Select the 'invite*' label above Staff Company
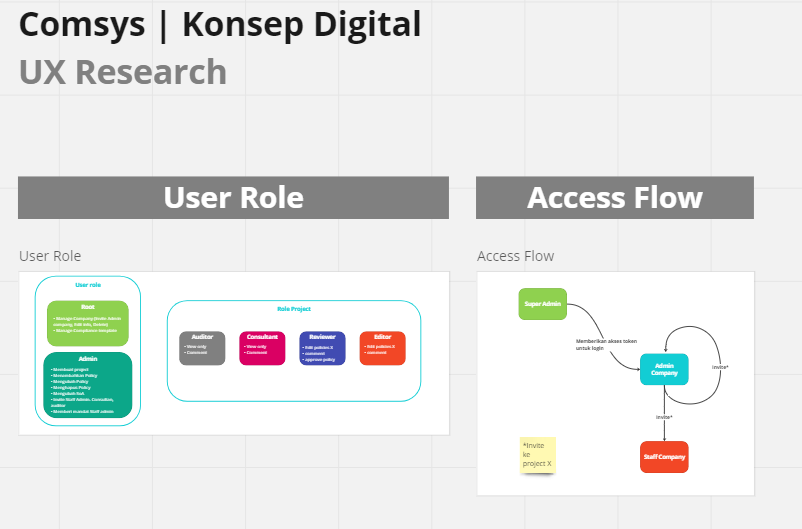This screenshot has height=529, width=802. (664, 417)
